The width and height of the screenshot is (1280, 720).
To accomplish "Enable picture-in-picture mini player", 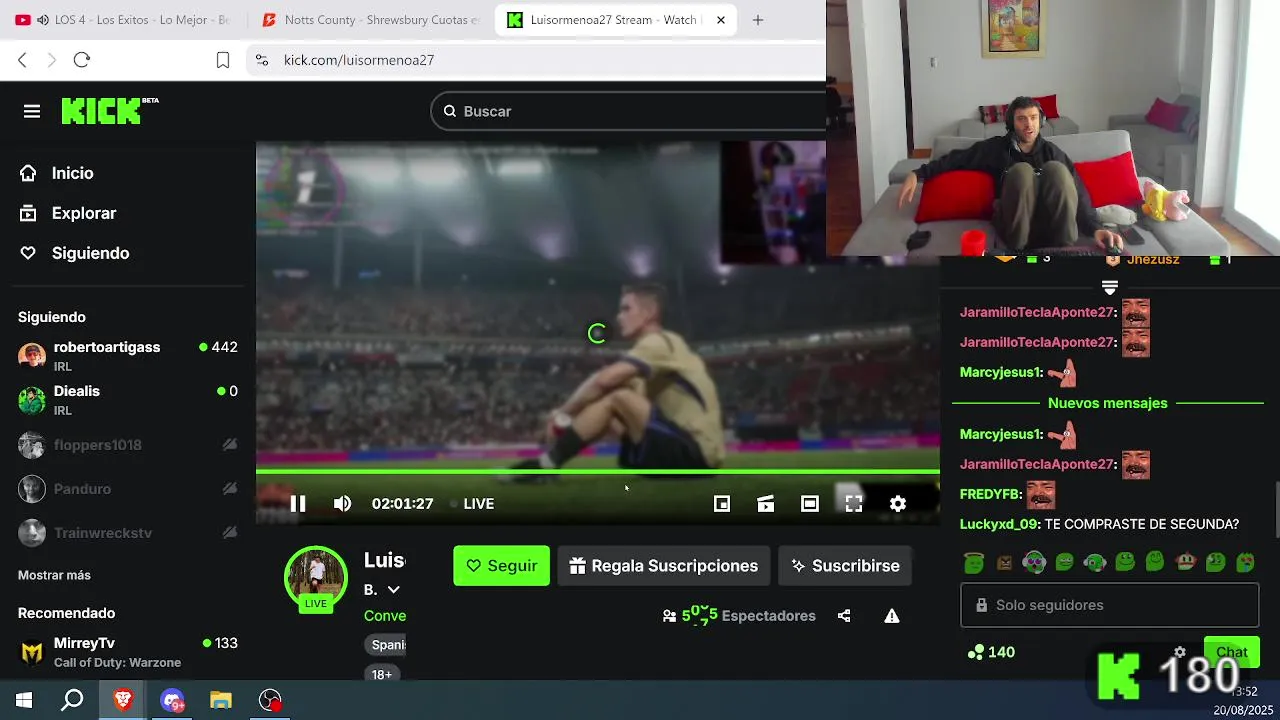I will [722, 503].
